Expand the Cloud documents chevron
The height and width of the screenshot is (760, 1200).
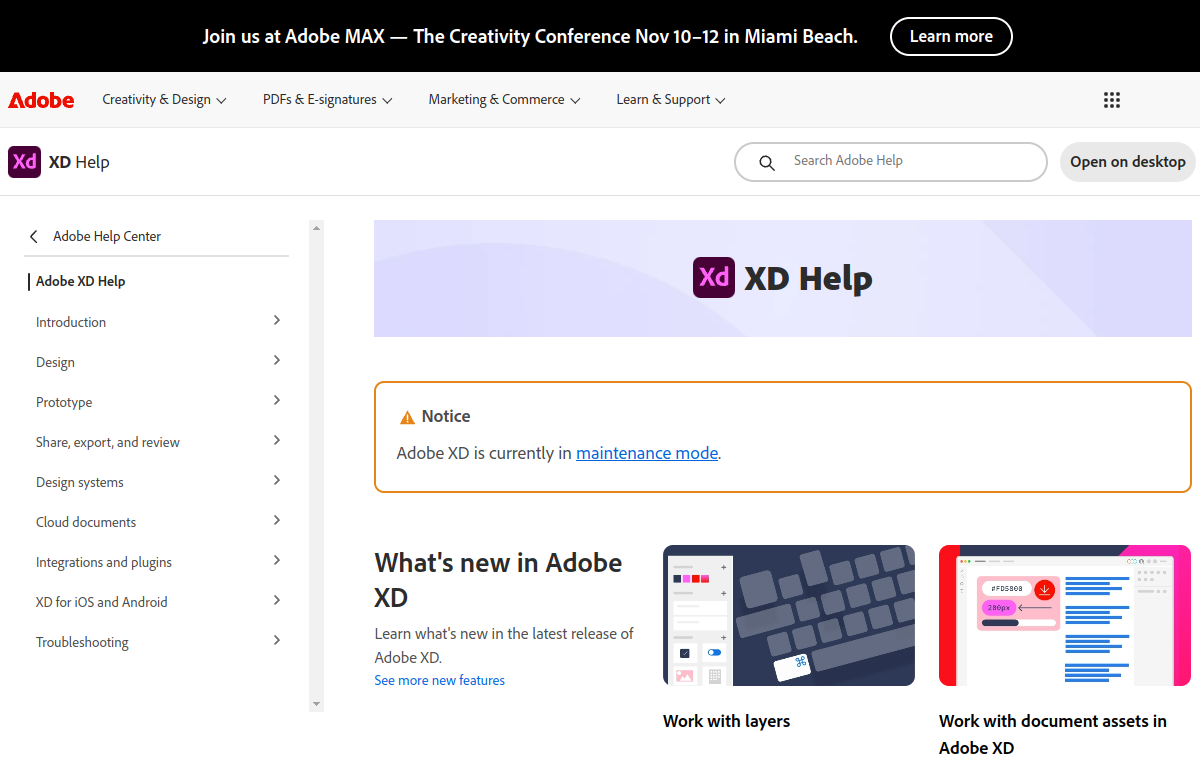(277, 520)
